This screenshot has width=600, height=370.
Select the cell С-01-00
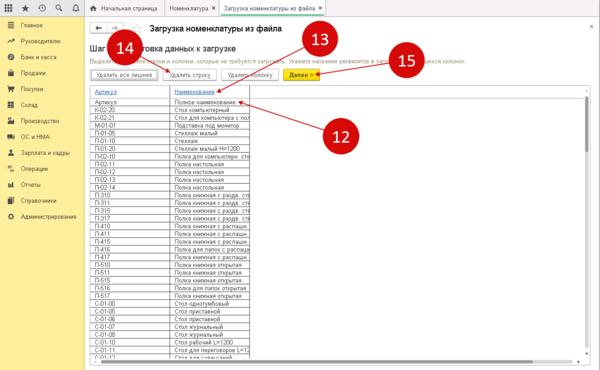coord(130,304)
